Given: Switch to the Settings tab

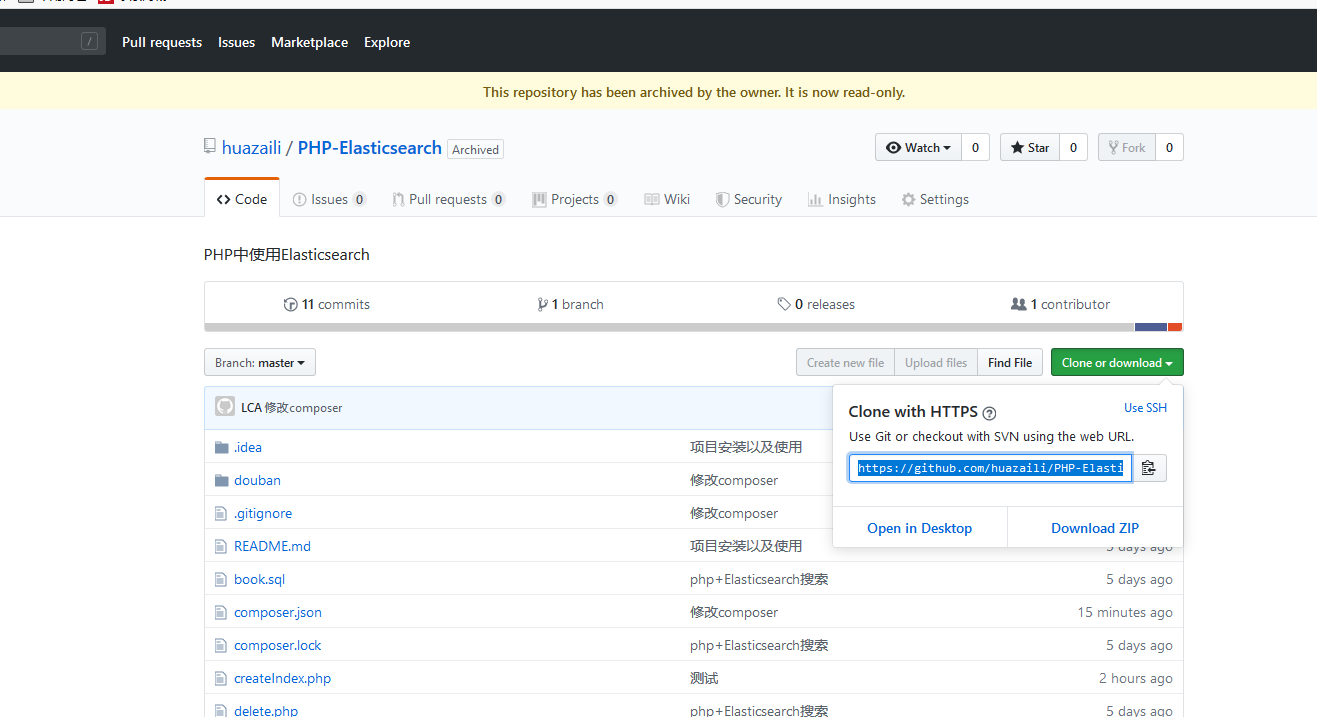Looking at the screenshot, I should pyautogui.click(x=935, y=199).
